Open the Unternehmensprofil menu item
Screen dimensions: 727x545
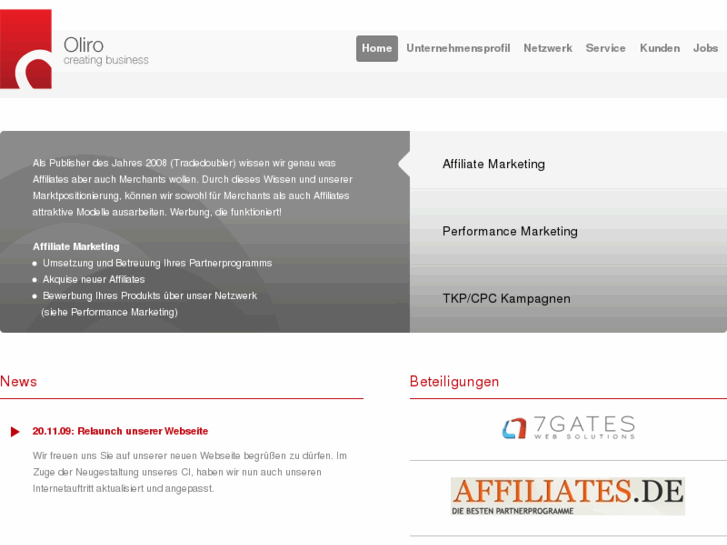tap(458, 48)
